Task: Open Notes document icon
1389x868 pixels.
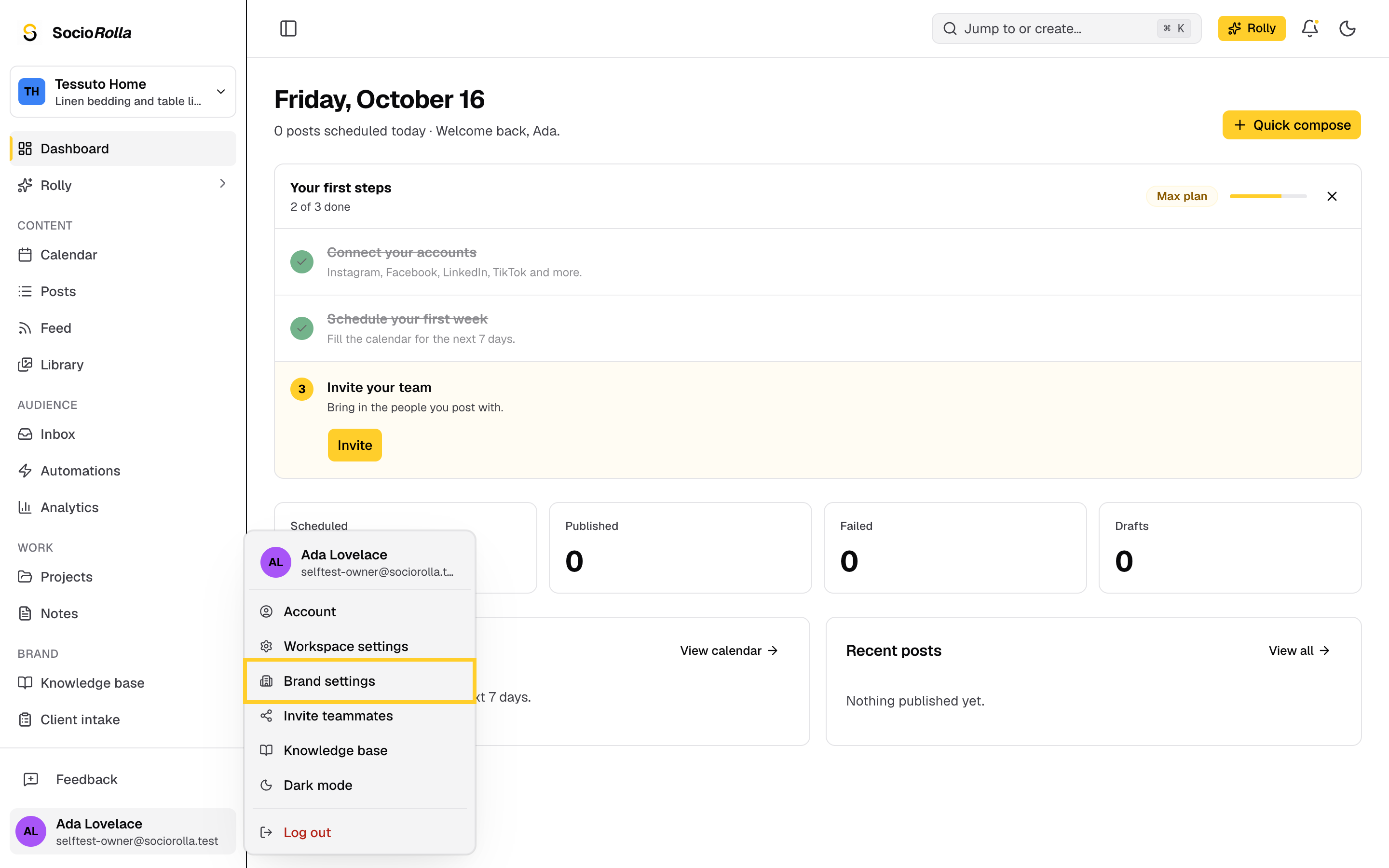Action: tap(25, 614)
